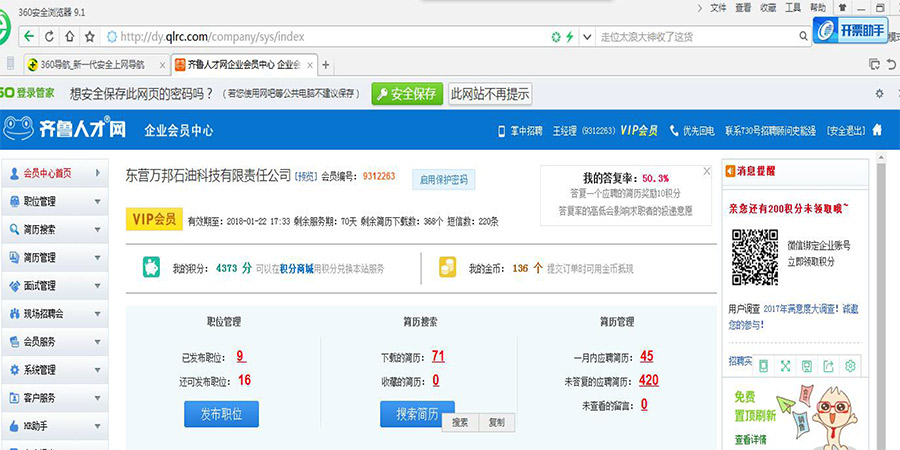
Task: Reload the page with the refresh icon
Action: (50, 37)
